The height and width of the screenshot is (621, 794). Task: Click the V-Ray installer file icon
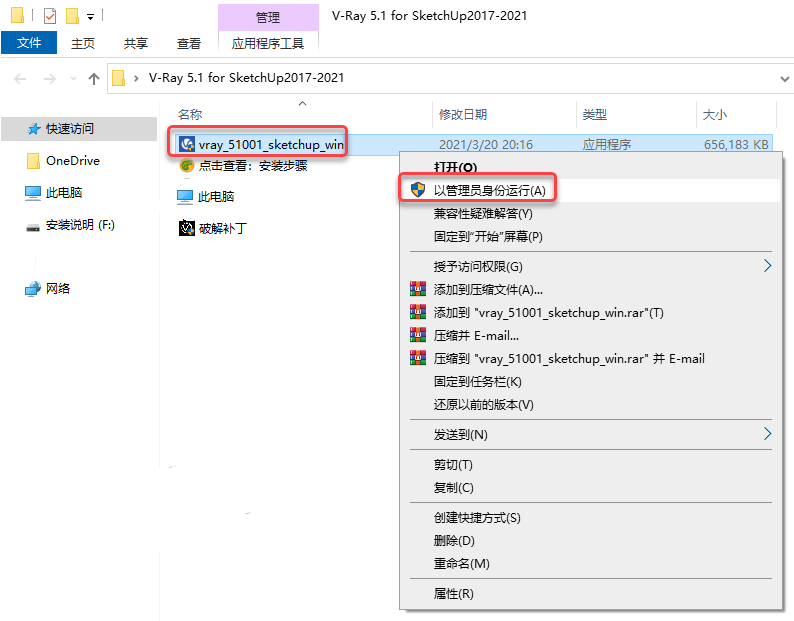pyautogui.click(x=187, y=144)
